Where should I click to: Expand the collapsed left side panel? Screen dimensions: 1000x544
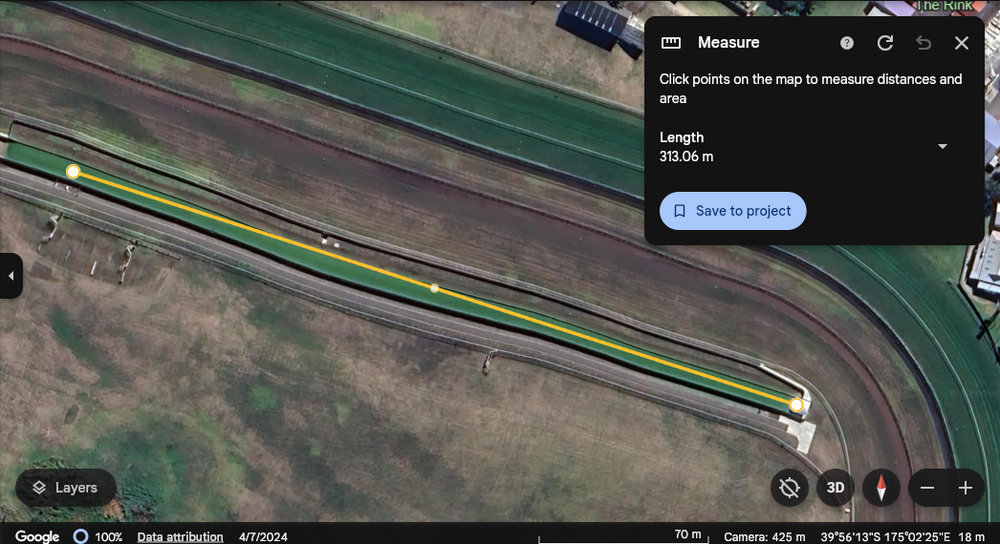point(10,276)
